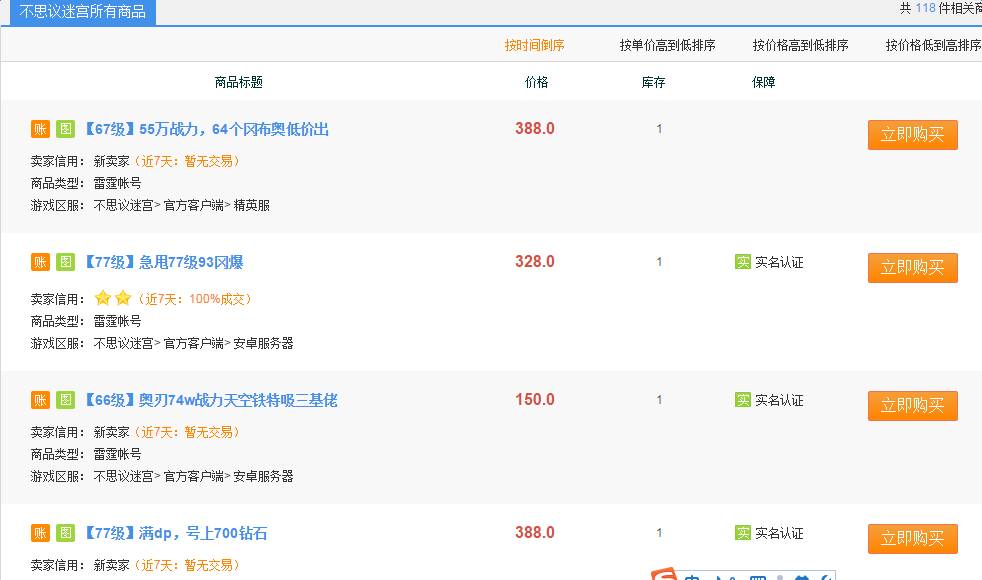Open listing 【67级】55万战力，64个冈布奥低价出
Image resolution: width=982 pixels, height=580 pixels.
coord(206,130)
